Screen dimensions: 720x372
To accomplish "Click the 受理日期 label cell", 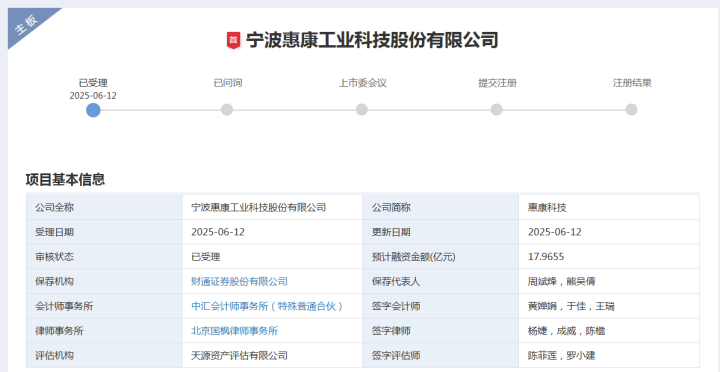I will (104, 232).
